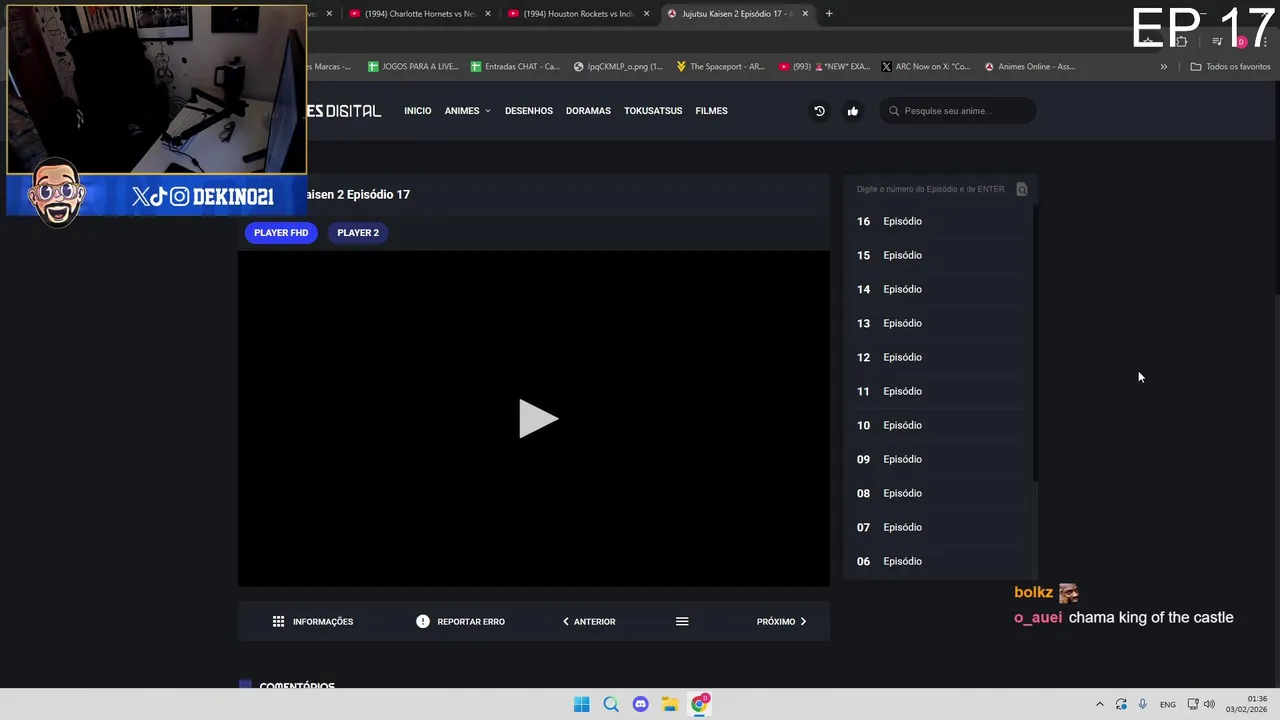
Task: Select episode 13 in the list
Action: (937, 323)
